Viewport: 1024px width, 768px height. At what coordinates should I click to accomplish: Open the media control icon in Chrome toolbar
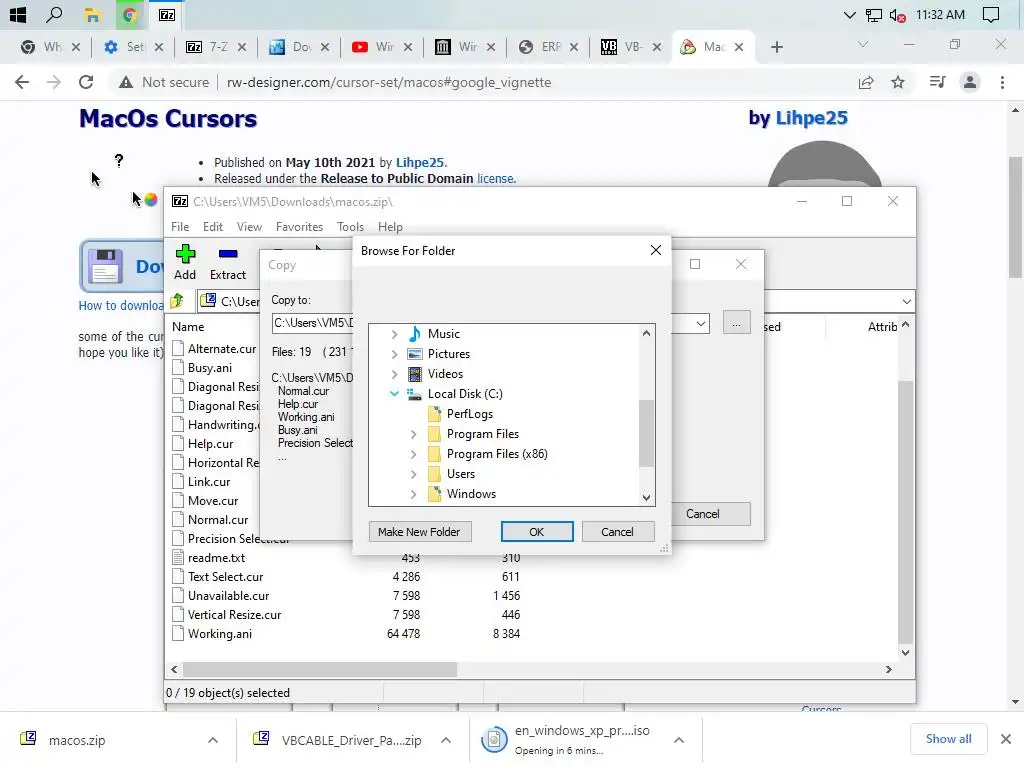937,82
